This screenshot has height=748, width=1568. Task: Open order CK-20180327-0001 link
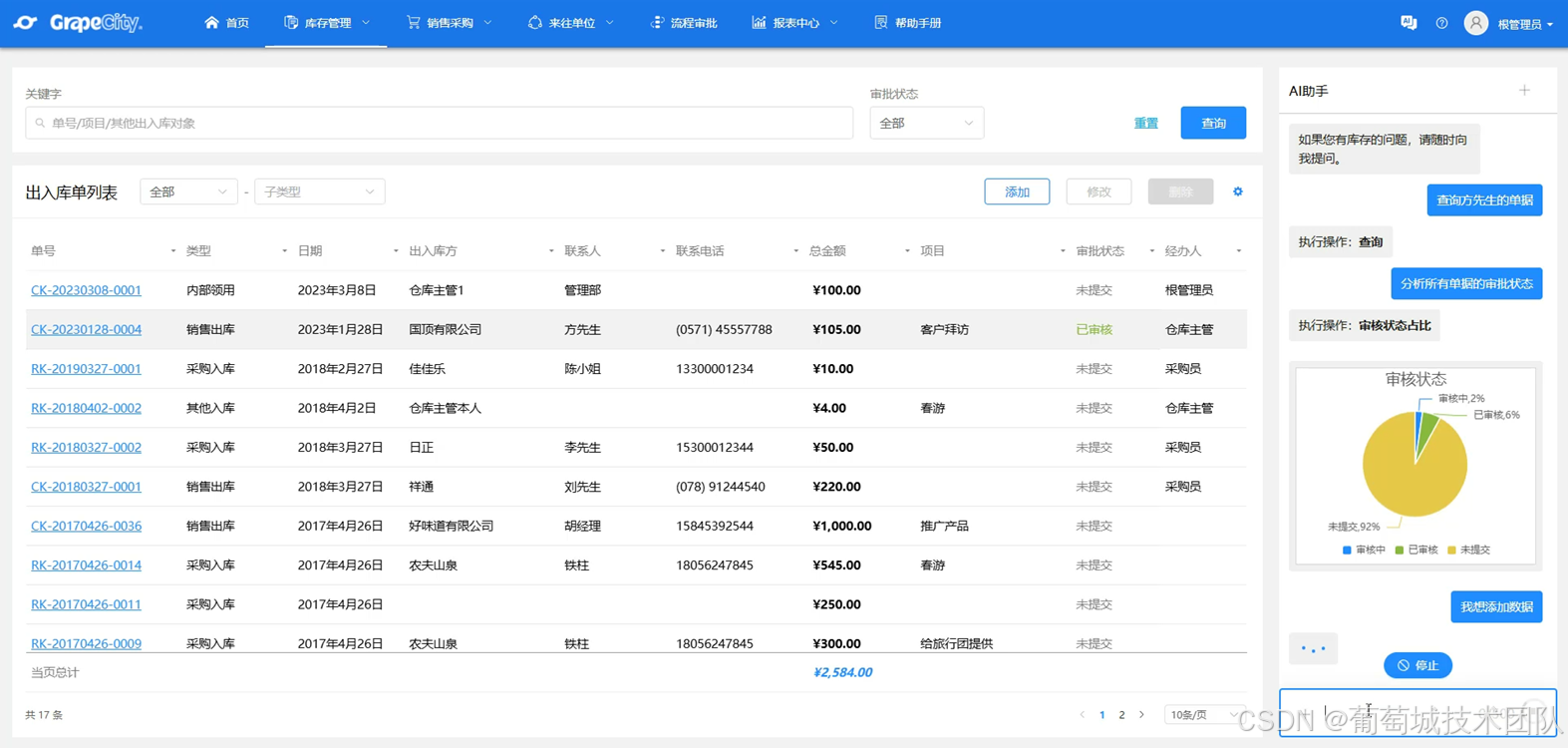pos(86,487)
